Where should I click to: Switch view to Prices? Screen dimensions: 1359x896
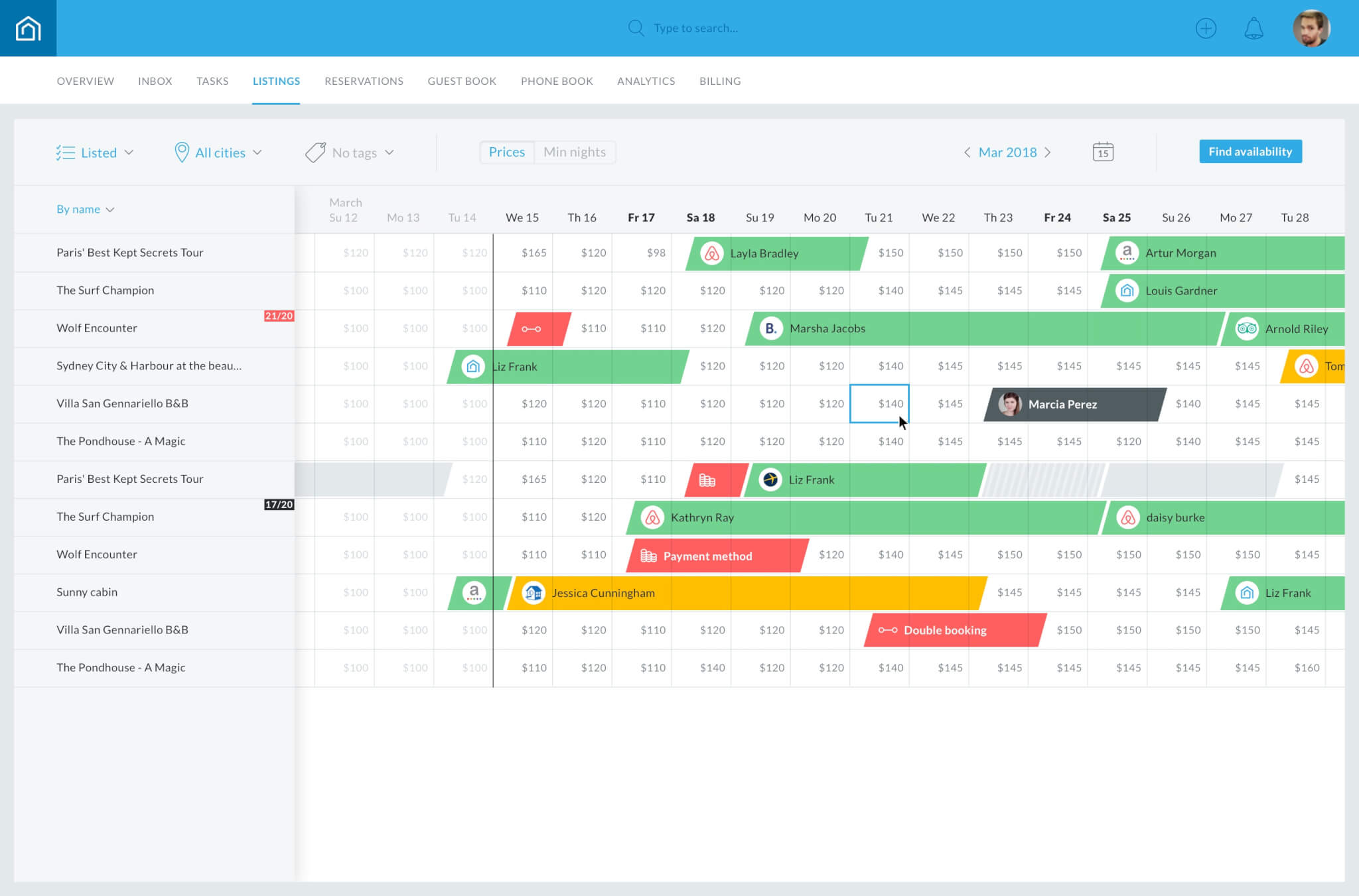507,152
